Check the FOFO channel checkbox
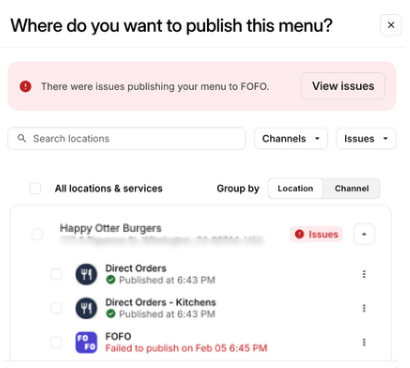Viewport: 410px width, 368px height. pos(56,342)
